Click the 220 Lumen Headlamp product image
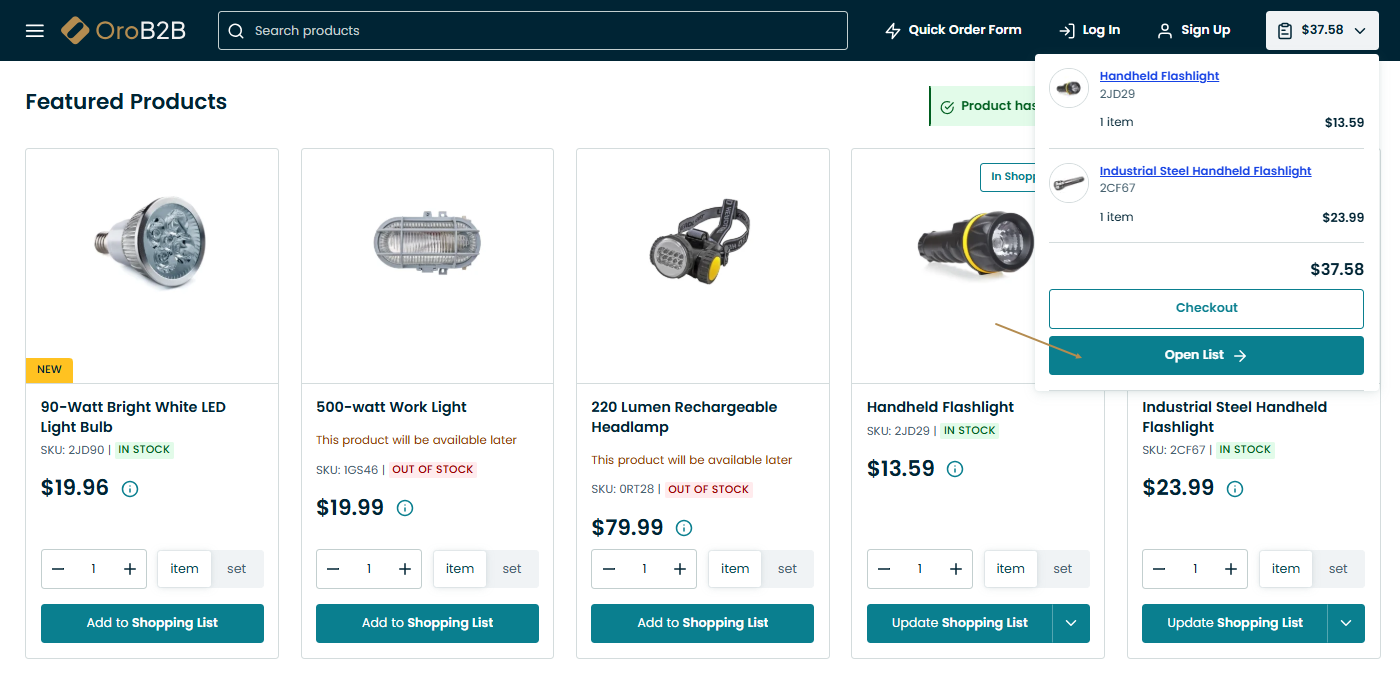This screenshot has width=1400, height=678. [703, 243]
